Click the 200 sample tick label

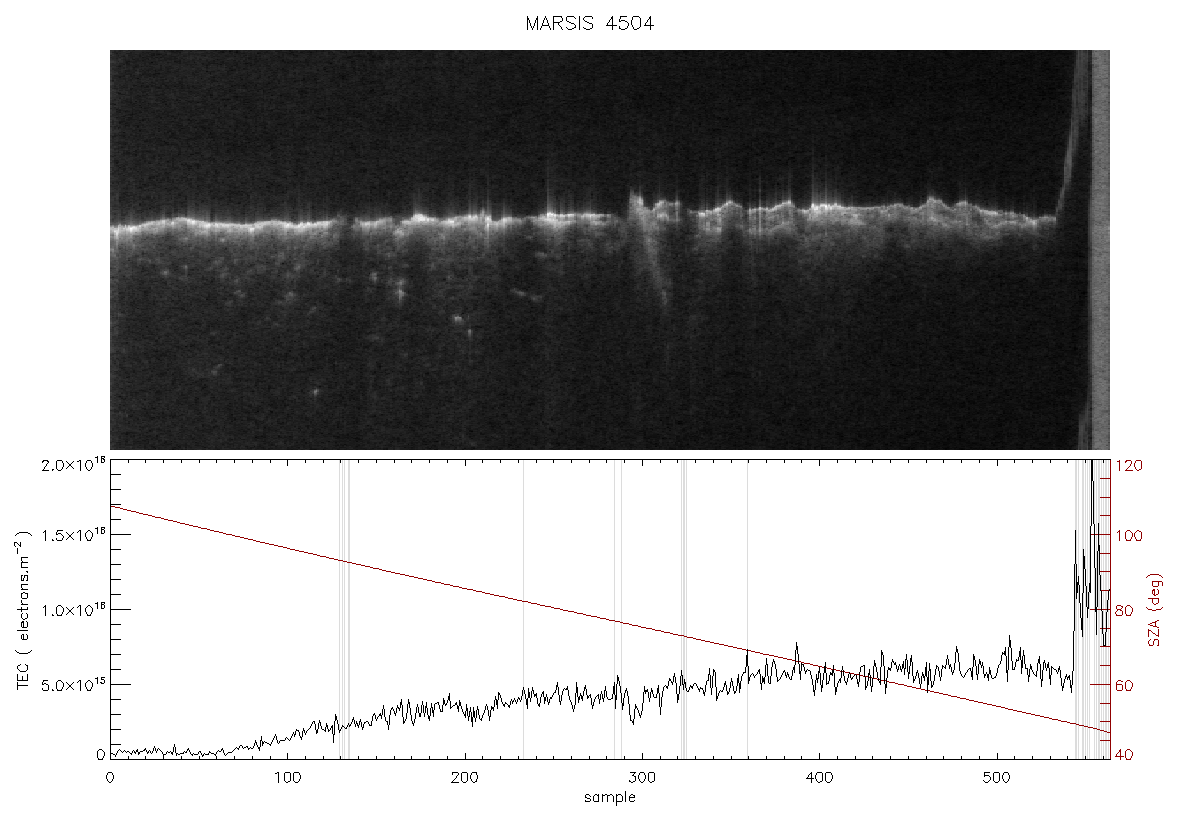pyautogui.click(x=464, y=777)
